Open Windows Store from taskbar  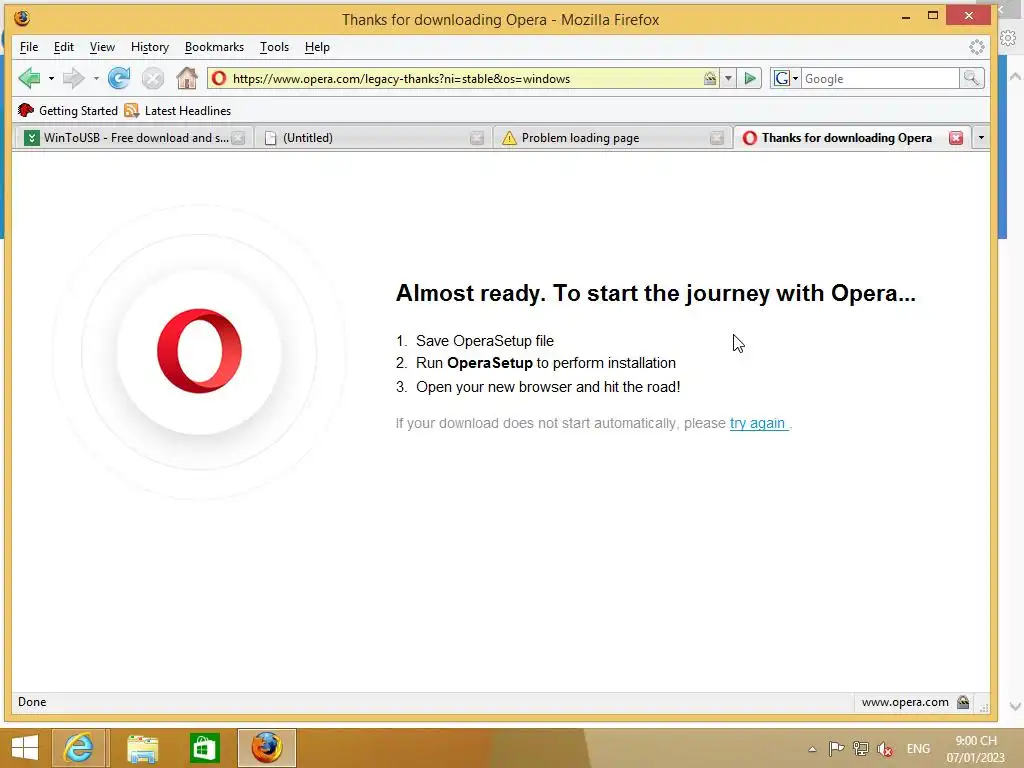point(204,748)
